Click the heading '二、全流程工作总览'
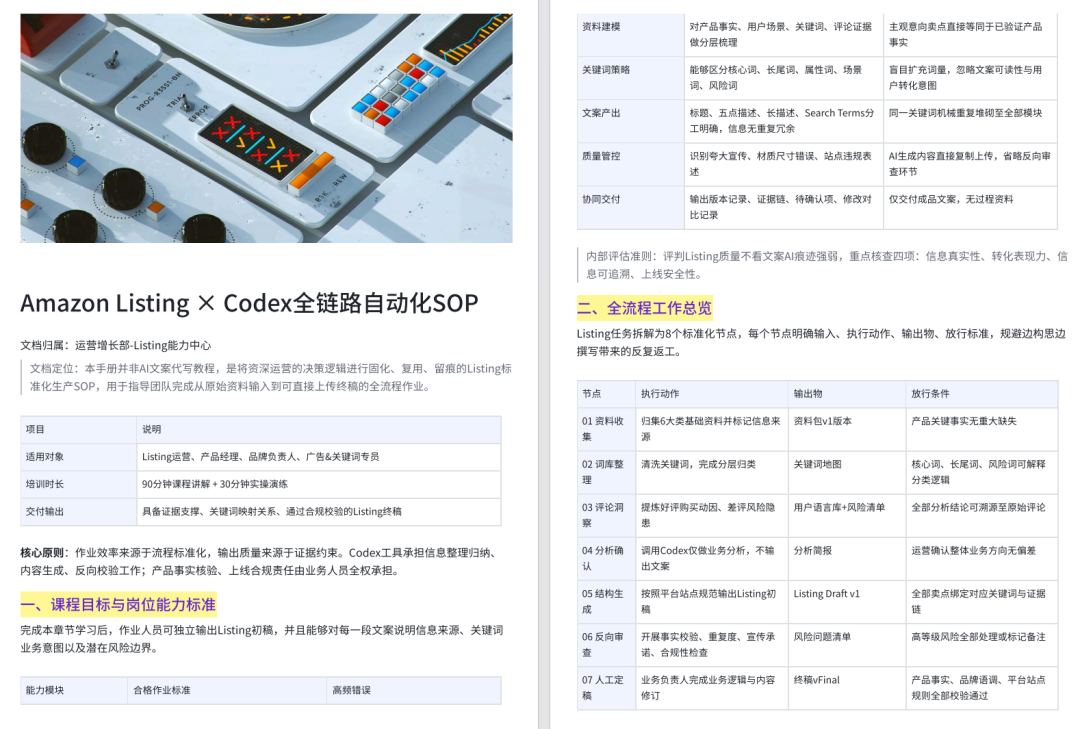 [645, 308]
